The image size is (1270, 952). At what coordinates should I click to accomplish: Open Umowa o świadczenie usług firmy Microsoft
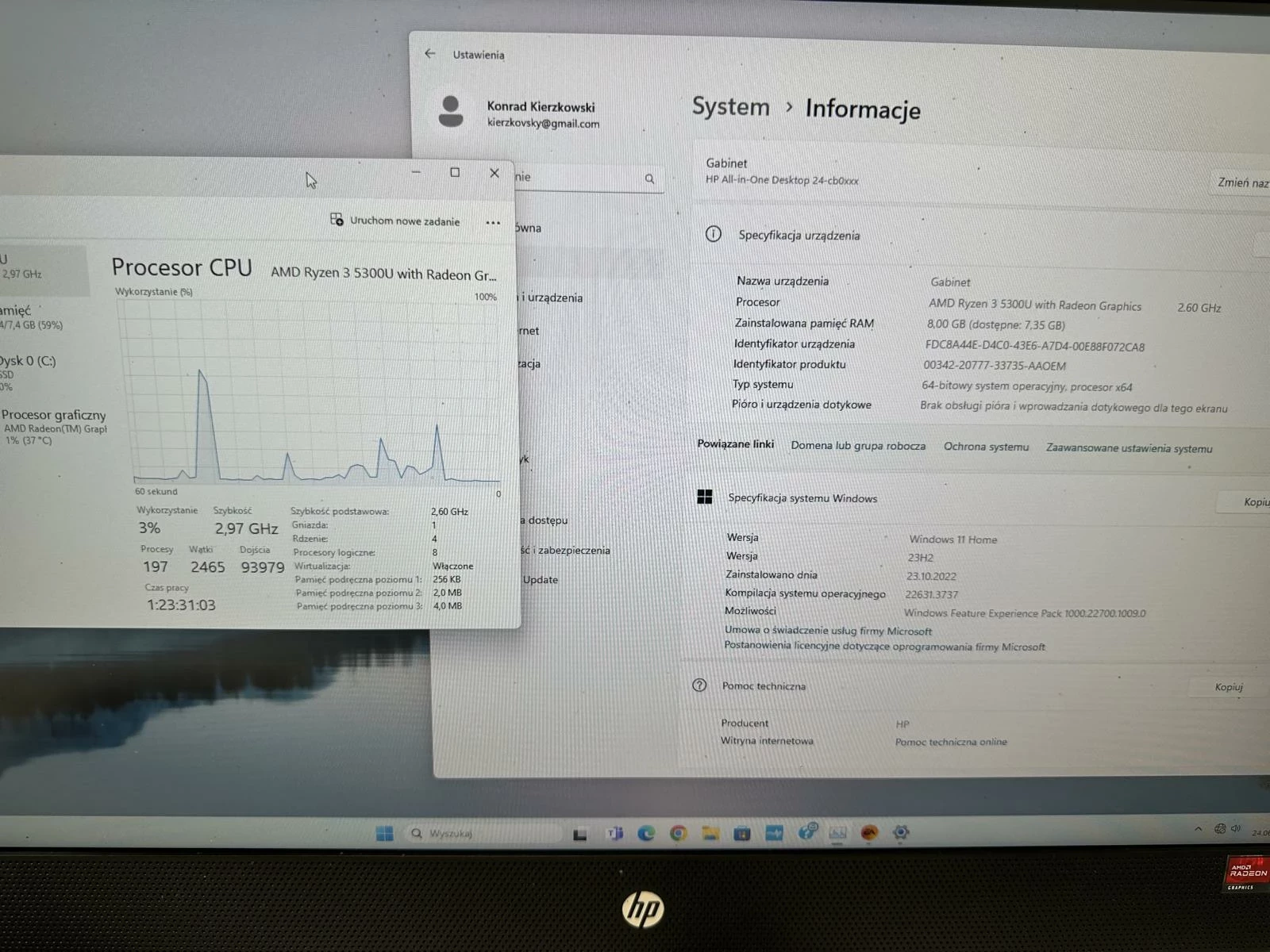tap(828, 631)
